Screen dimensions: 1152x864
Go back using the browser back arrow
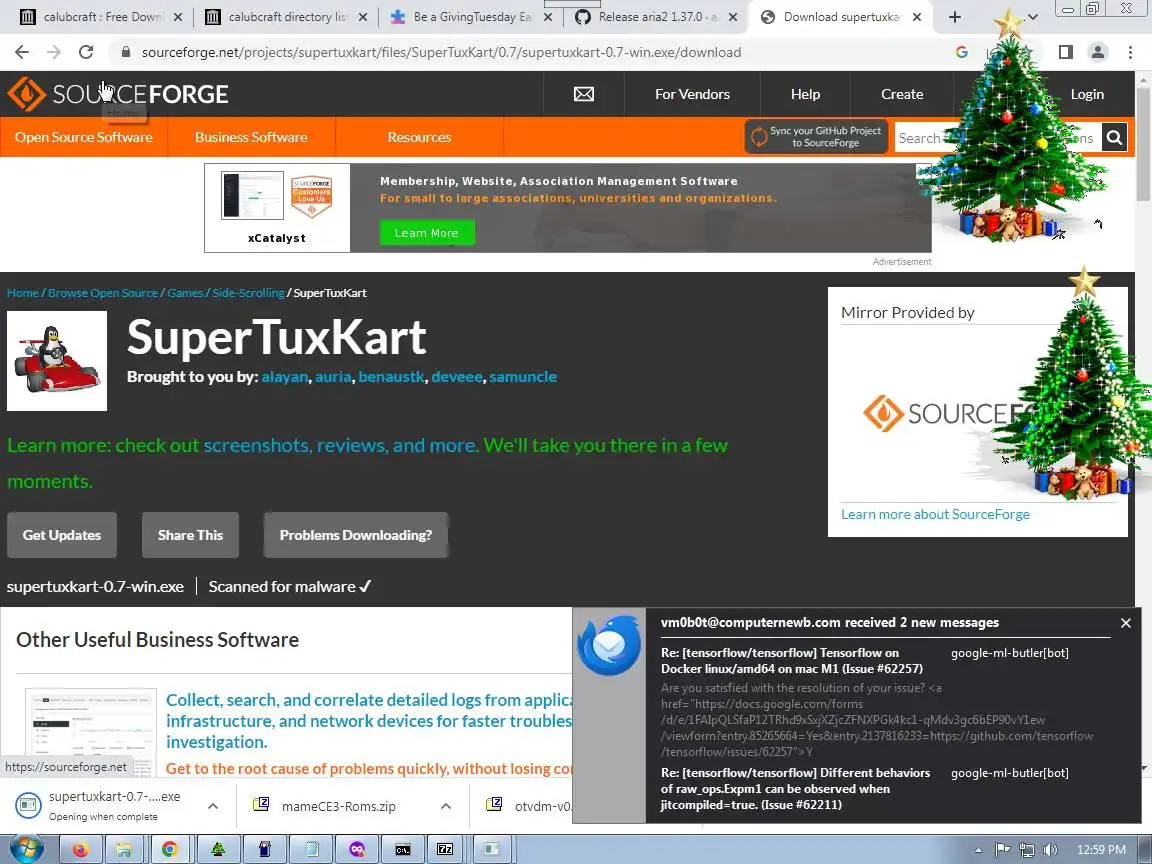pyautogui.click(x=22, y=52)
